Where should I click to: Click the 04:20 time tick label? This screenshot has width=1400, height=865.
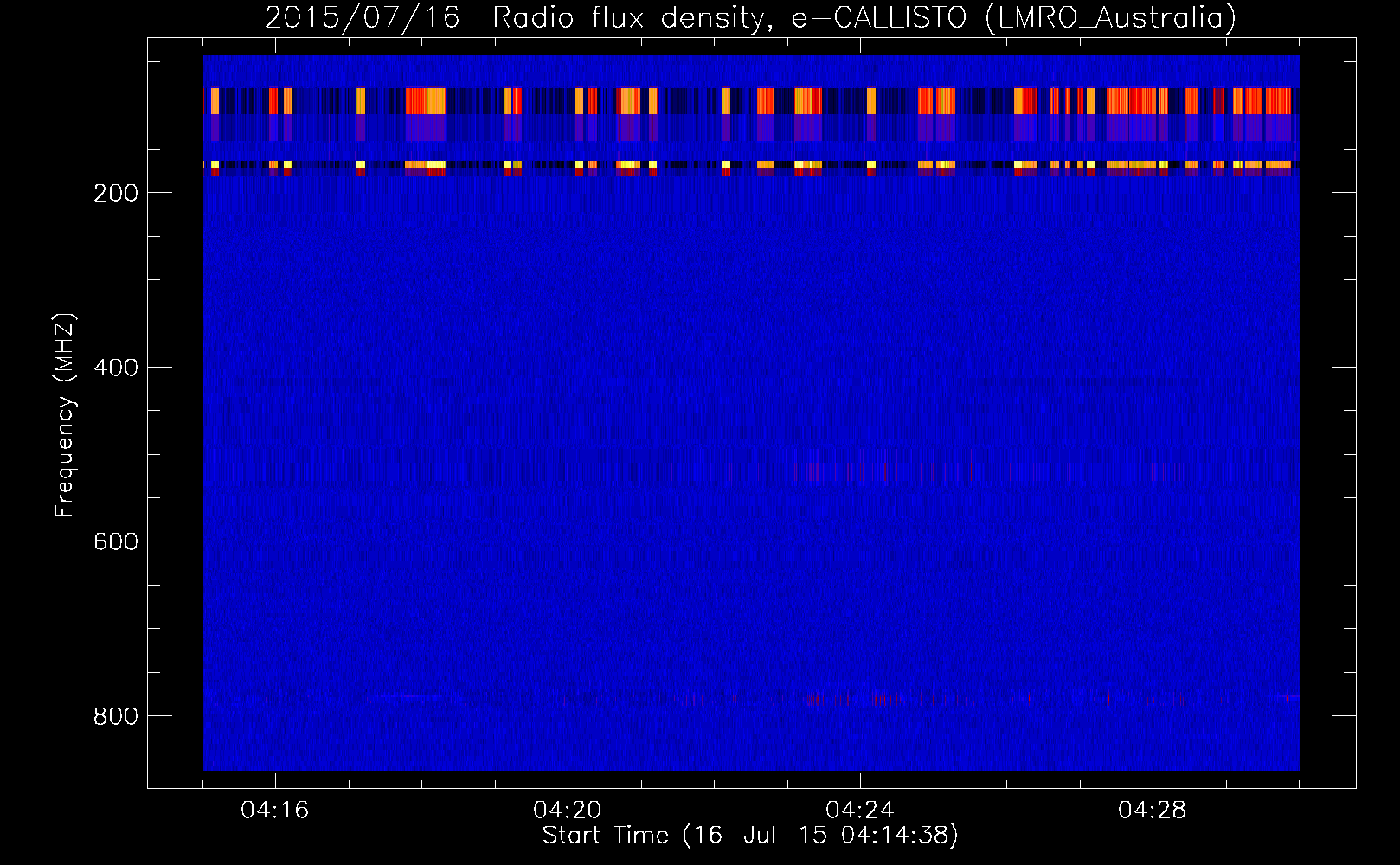tap(568, 811)
